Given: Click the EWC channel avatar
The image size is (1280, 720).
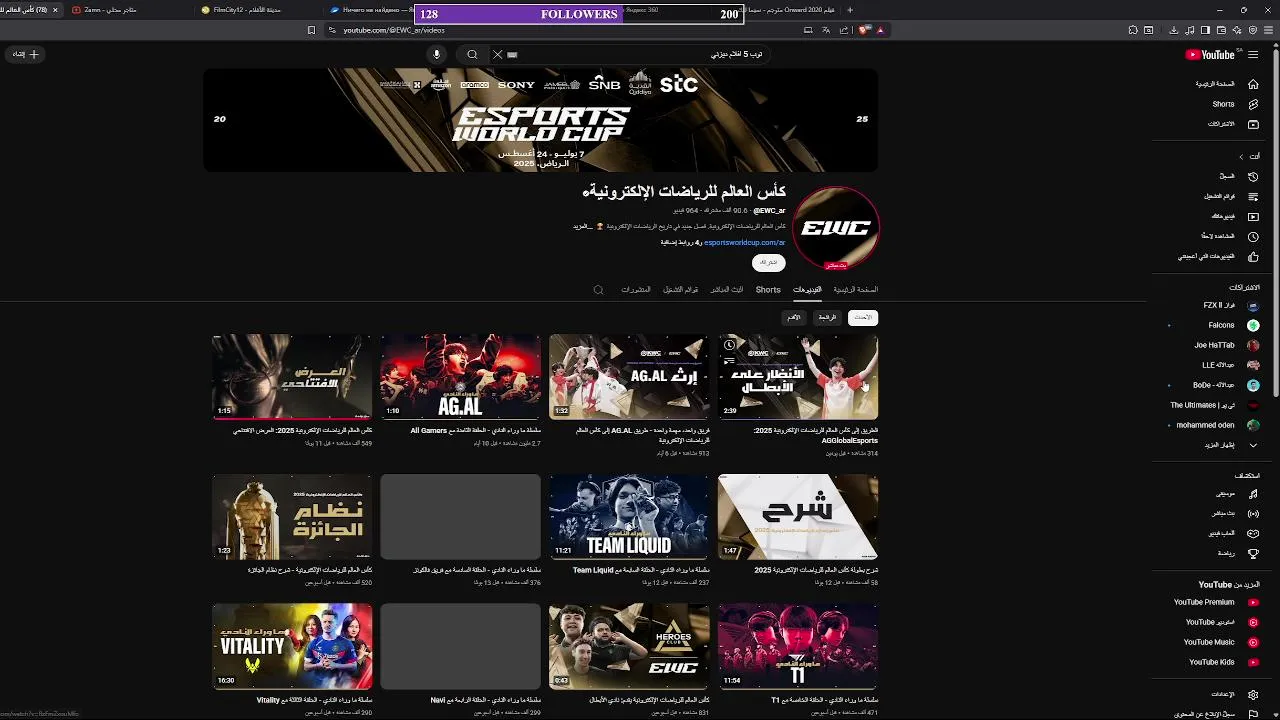Looking at the screenshot, I should pos(836,228).
